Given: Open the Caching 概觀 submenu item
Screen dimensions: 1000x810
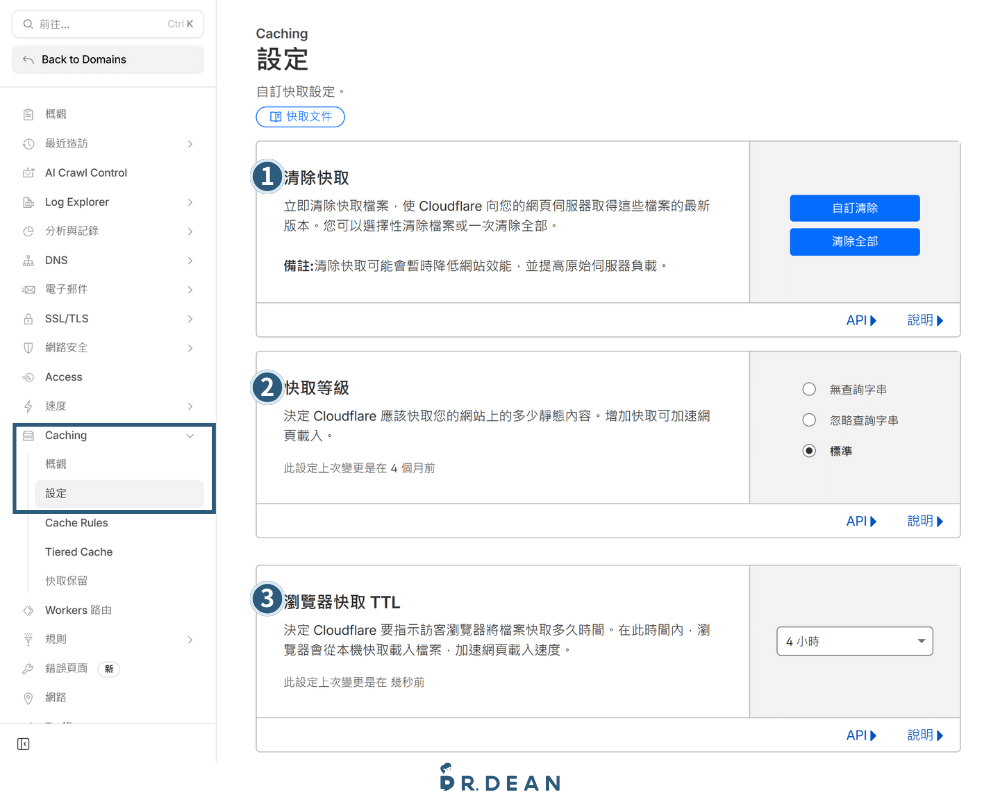Looking at the screenshot, I should (x=119, y=464).
